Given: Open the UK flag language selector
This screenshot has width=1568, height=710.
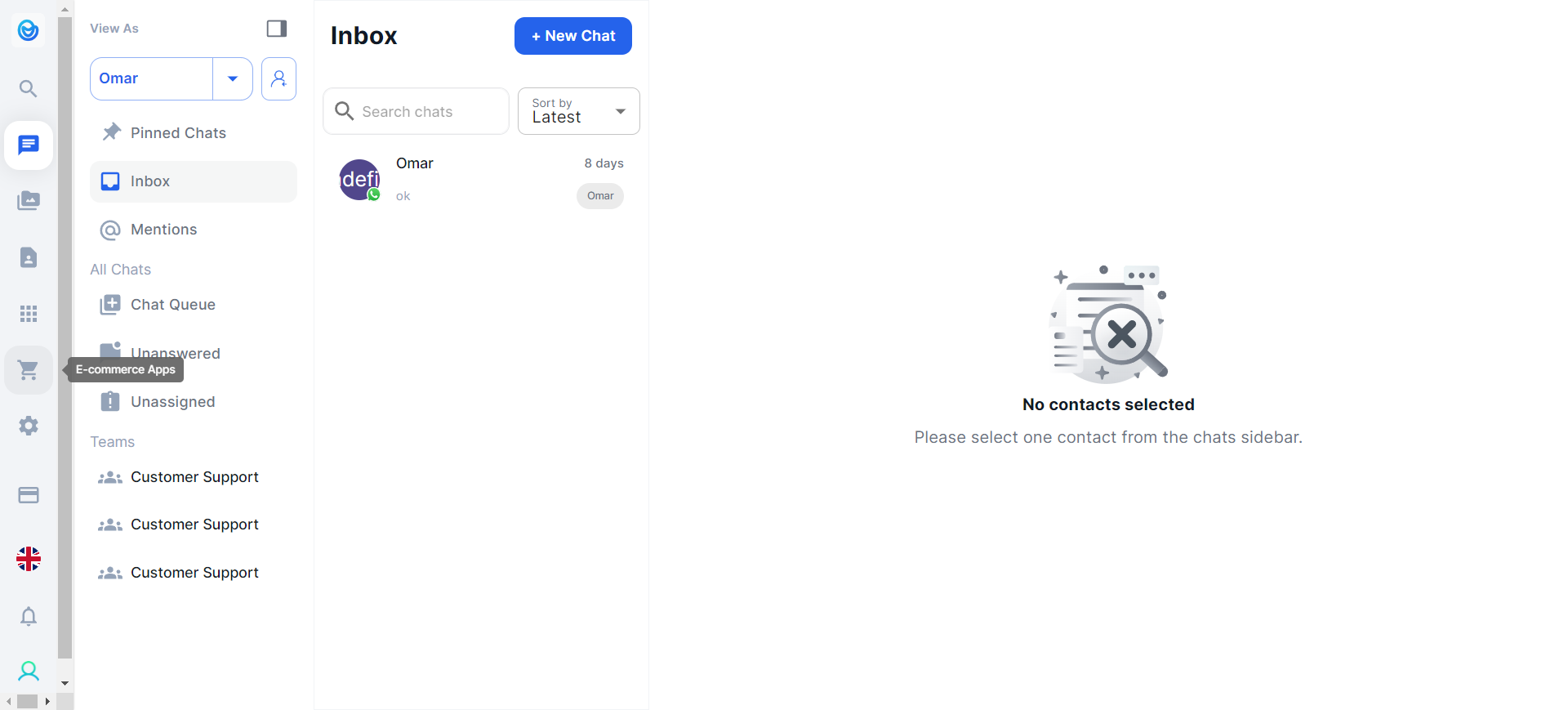Looking at the screenshot, I should tap(29, 559).
